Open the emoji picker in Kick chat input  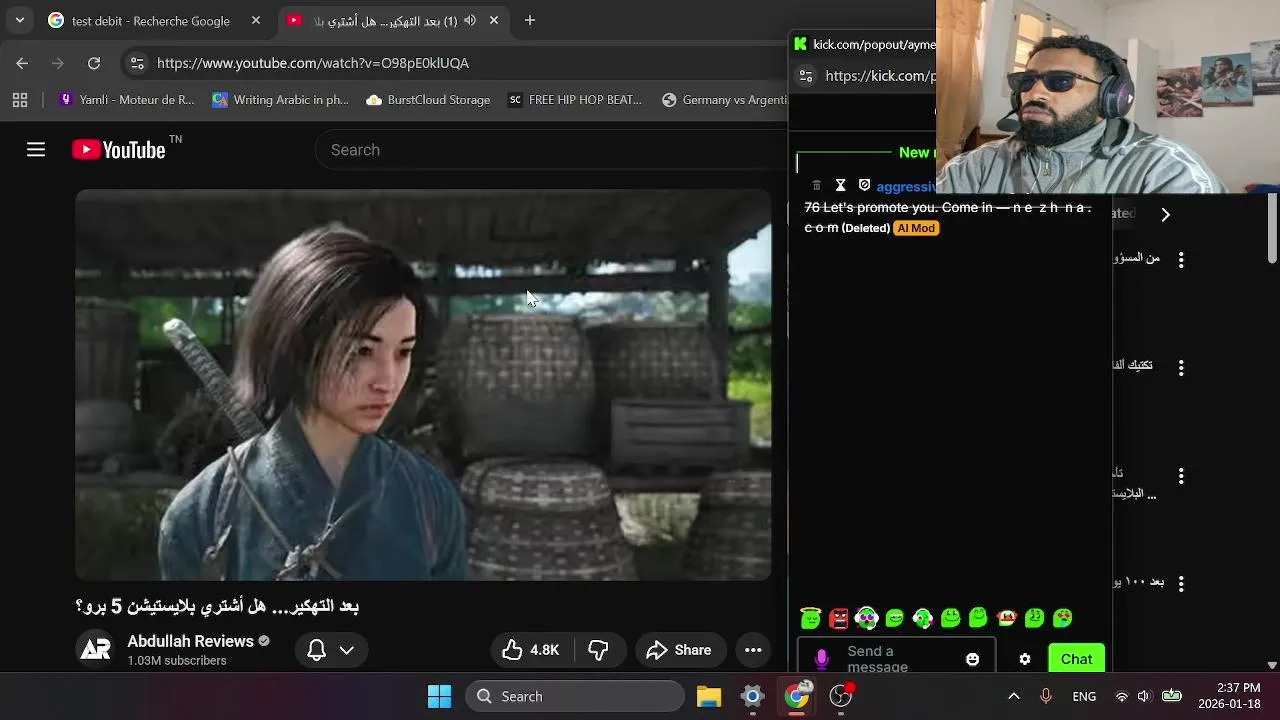[972, 659]
